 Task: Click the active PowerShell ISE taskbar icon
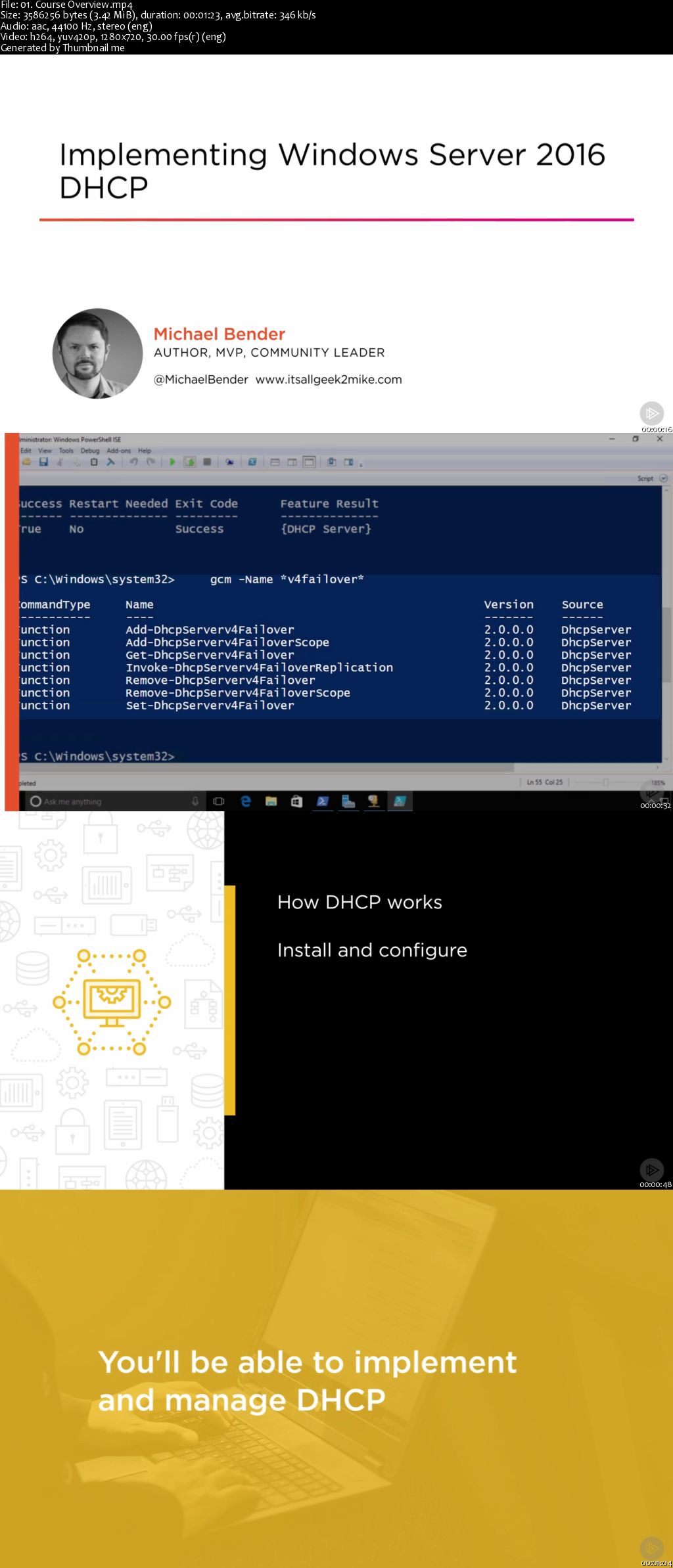[x=400, y=801]
